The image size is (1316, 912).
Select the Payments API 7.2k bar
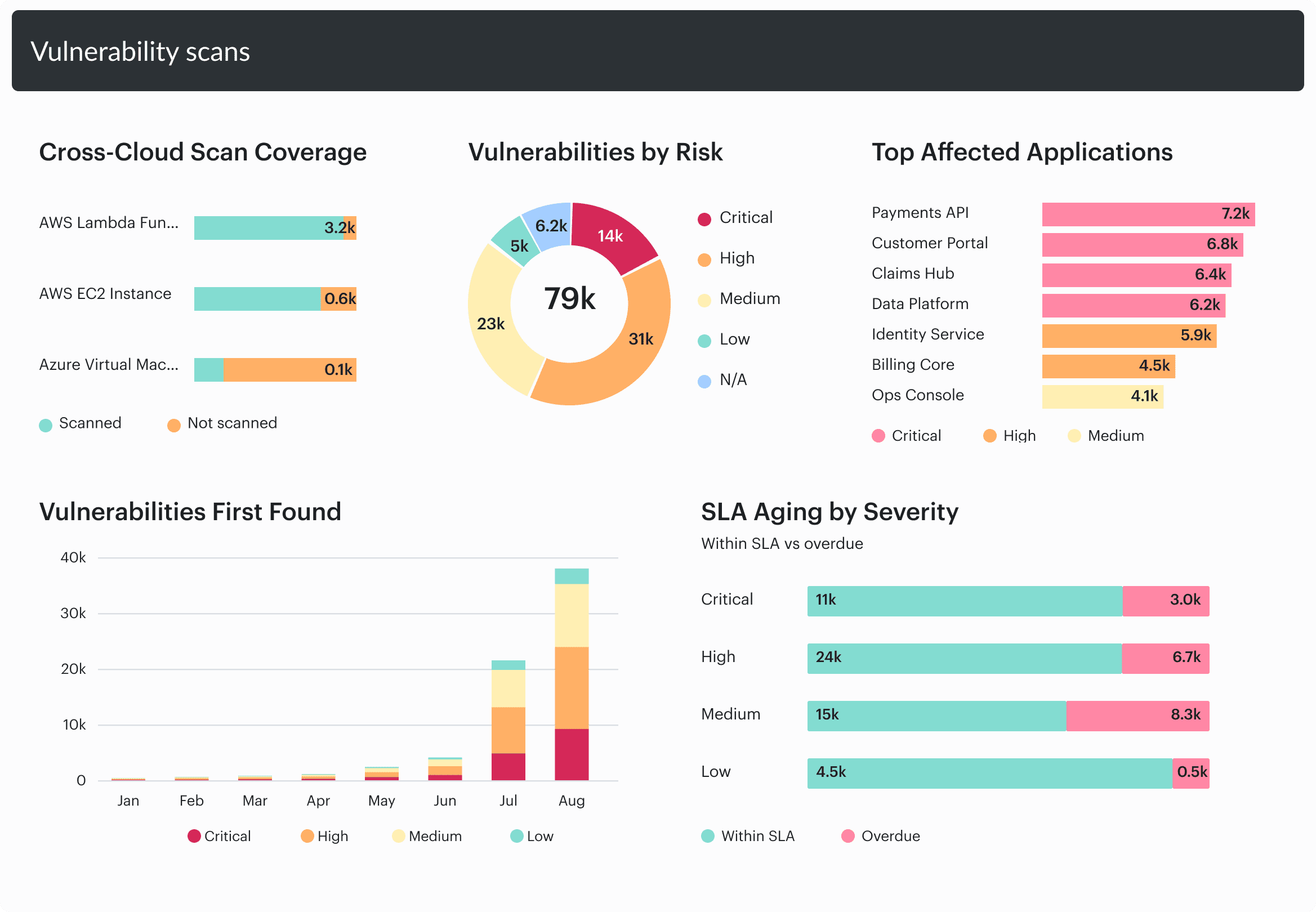[1149, 214]
